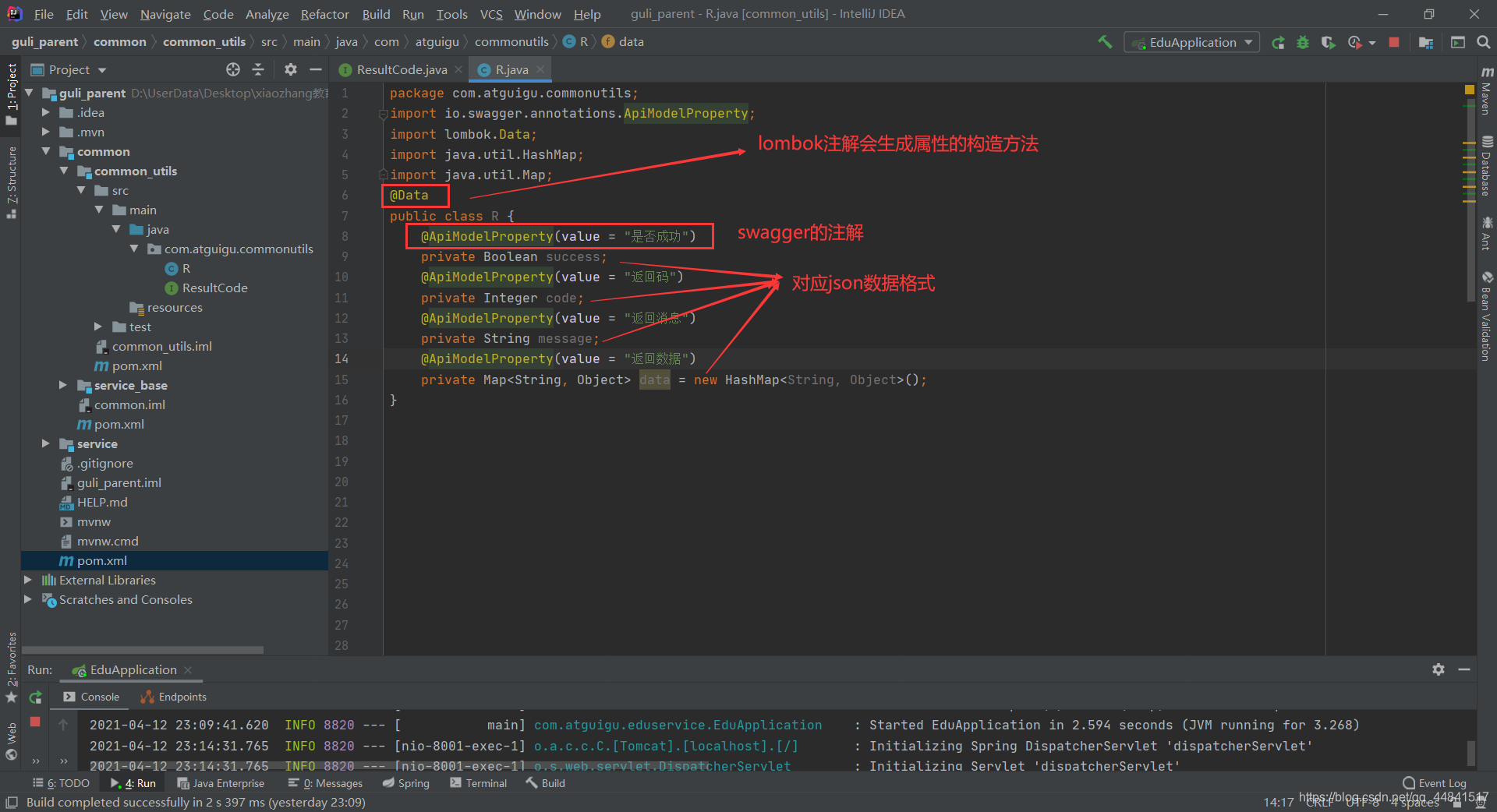Open the Build tool window button
This screenshot has height=812, width=1497.
(x=545, y=783)
